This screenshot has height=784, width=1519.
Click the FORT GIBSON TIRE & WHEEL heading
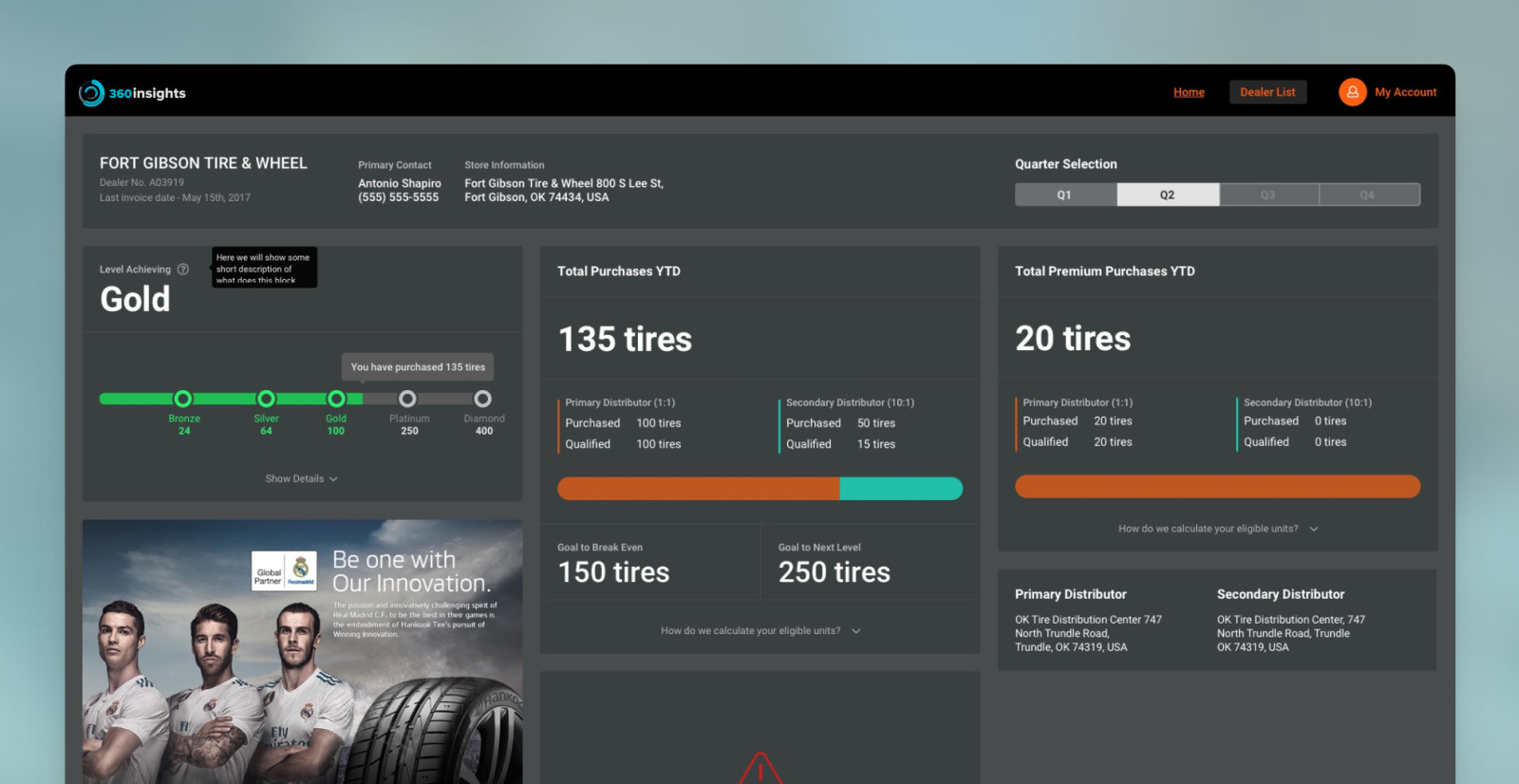tap(203, 163)
